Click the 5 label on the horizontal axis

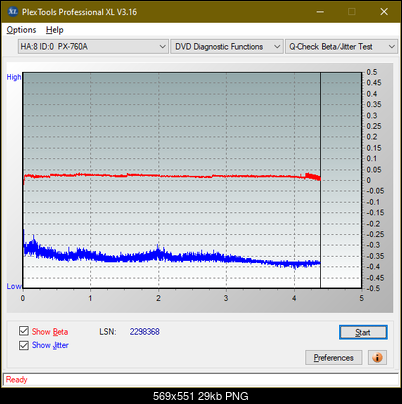tap(361, 298)
